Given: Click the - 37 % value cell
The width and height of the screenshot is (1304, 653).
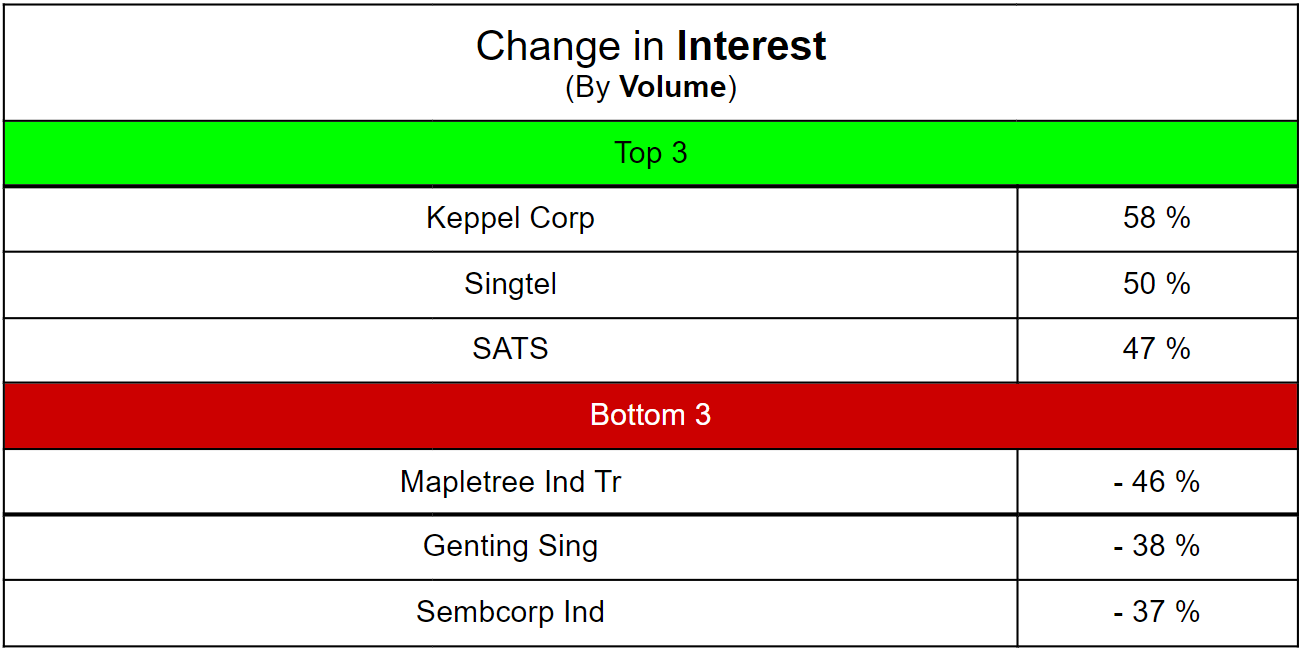Looking at the screenshot, I should [x=1158, y=612].
